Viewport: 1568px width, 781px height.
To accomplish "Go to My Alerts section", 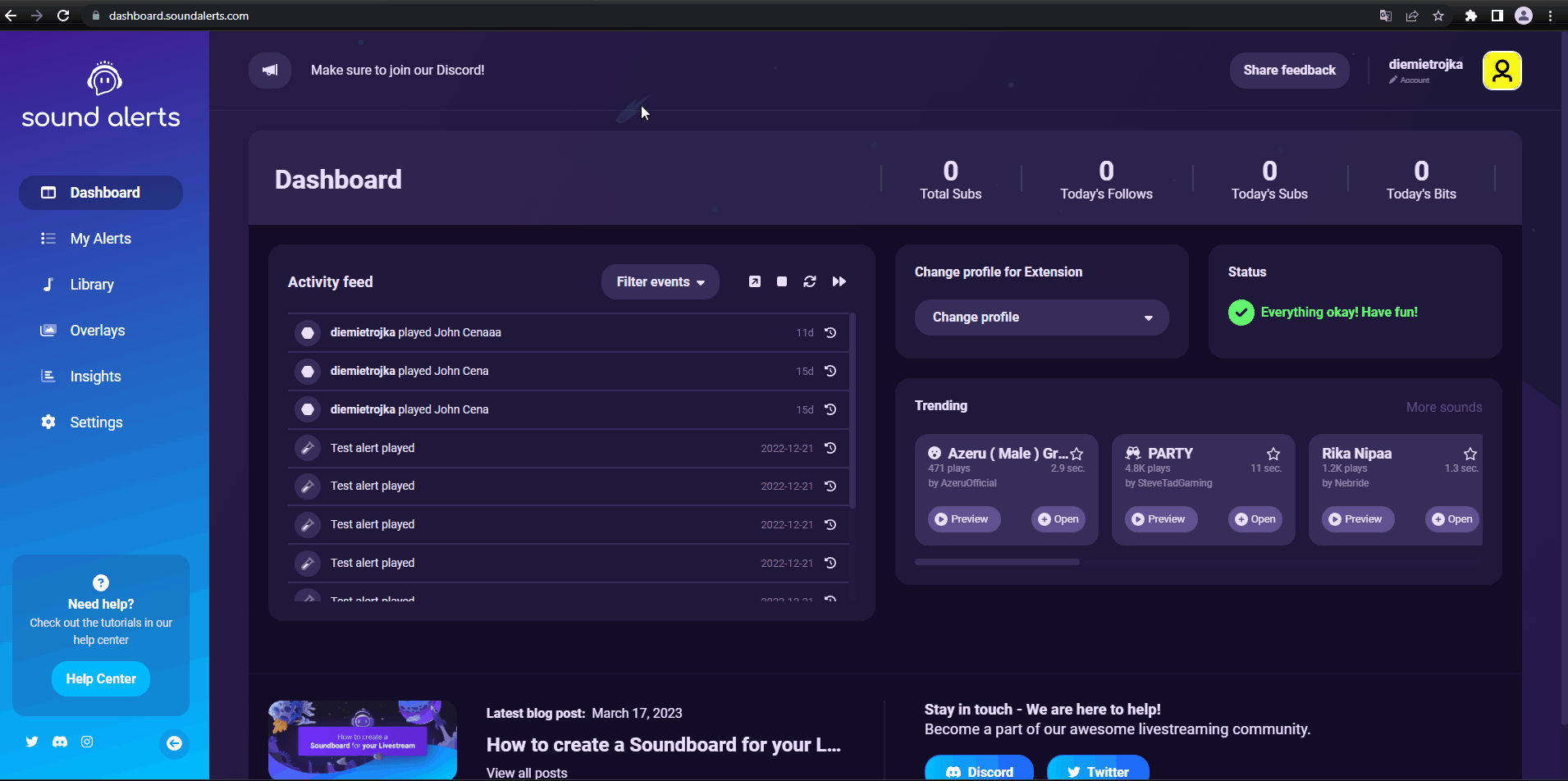I will 101,239.
